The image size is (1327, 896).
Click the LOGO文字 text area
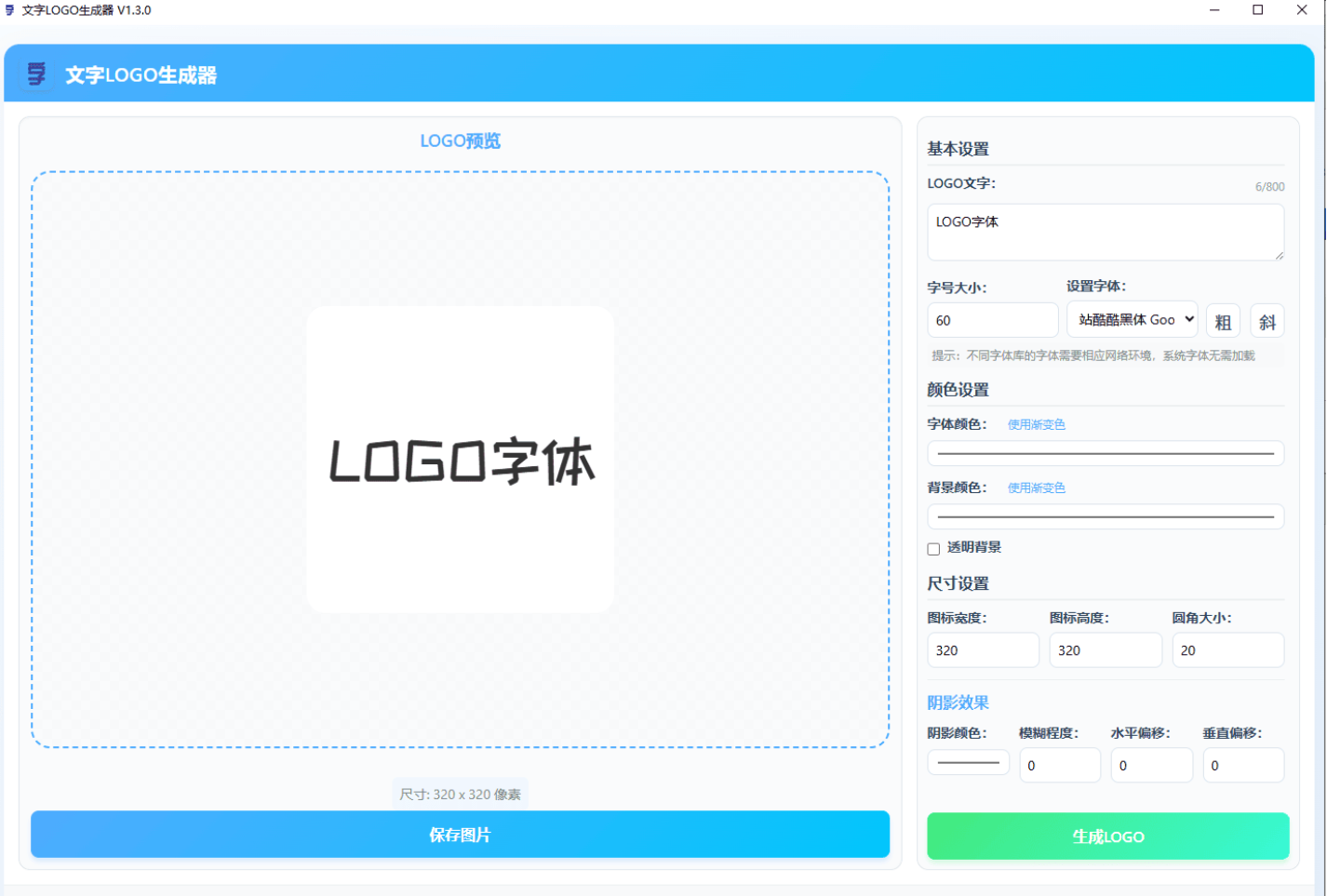tap(1106, 232)
